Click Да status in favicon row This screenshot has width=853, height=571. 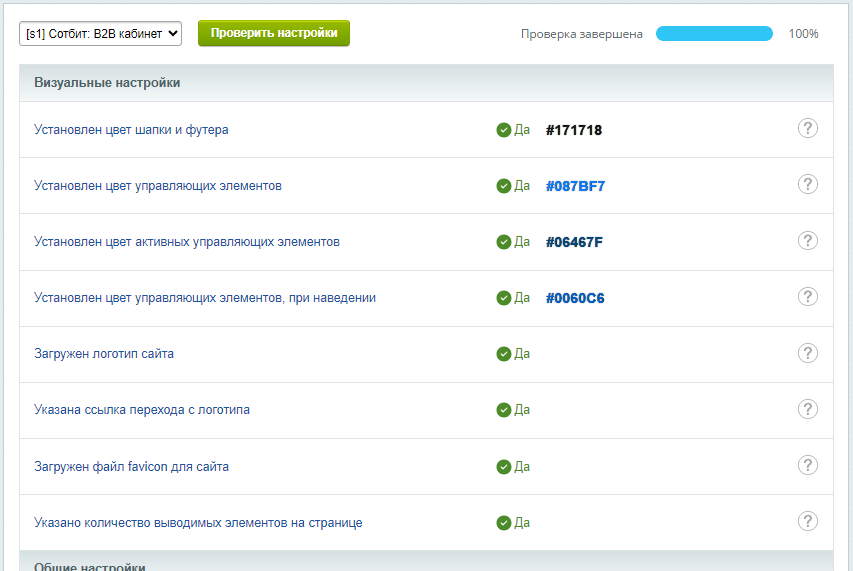(522, 467)
